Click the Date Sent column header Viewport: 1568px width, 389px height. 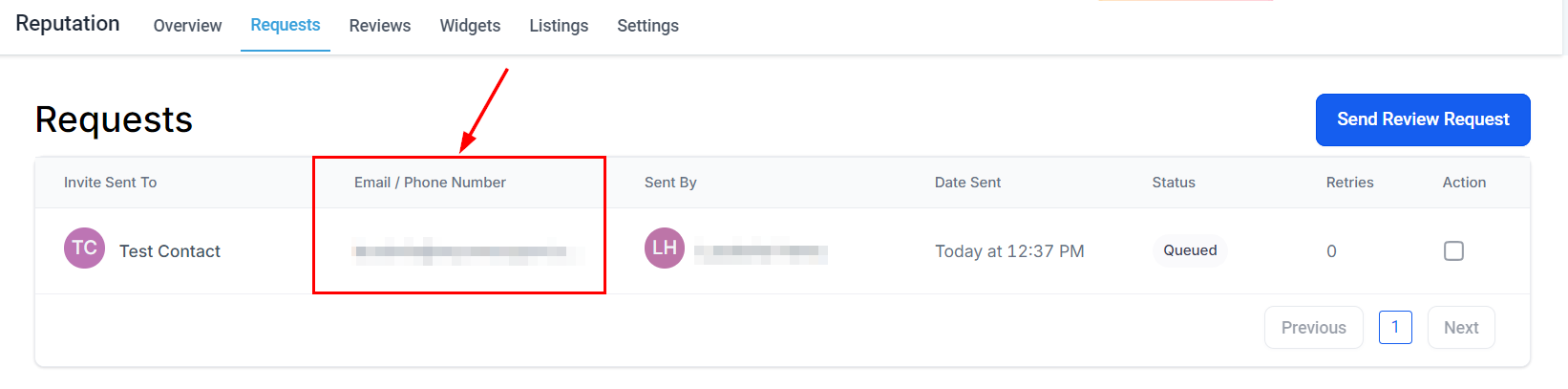point(967,183)
